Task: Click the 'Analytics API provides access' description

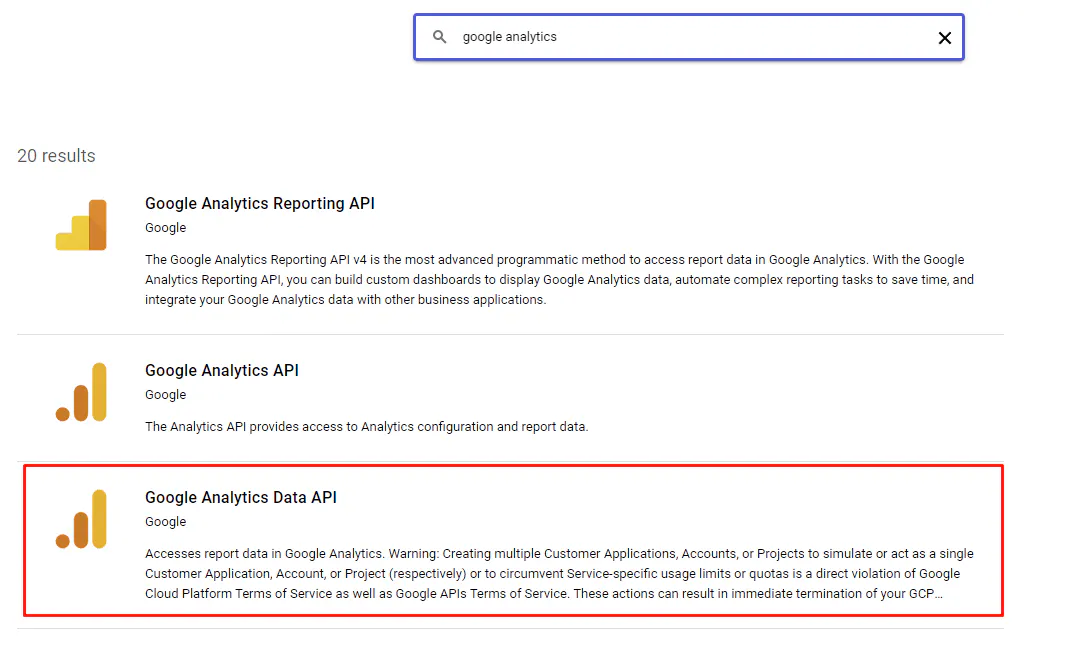Action: coord(366,427)
